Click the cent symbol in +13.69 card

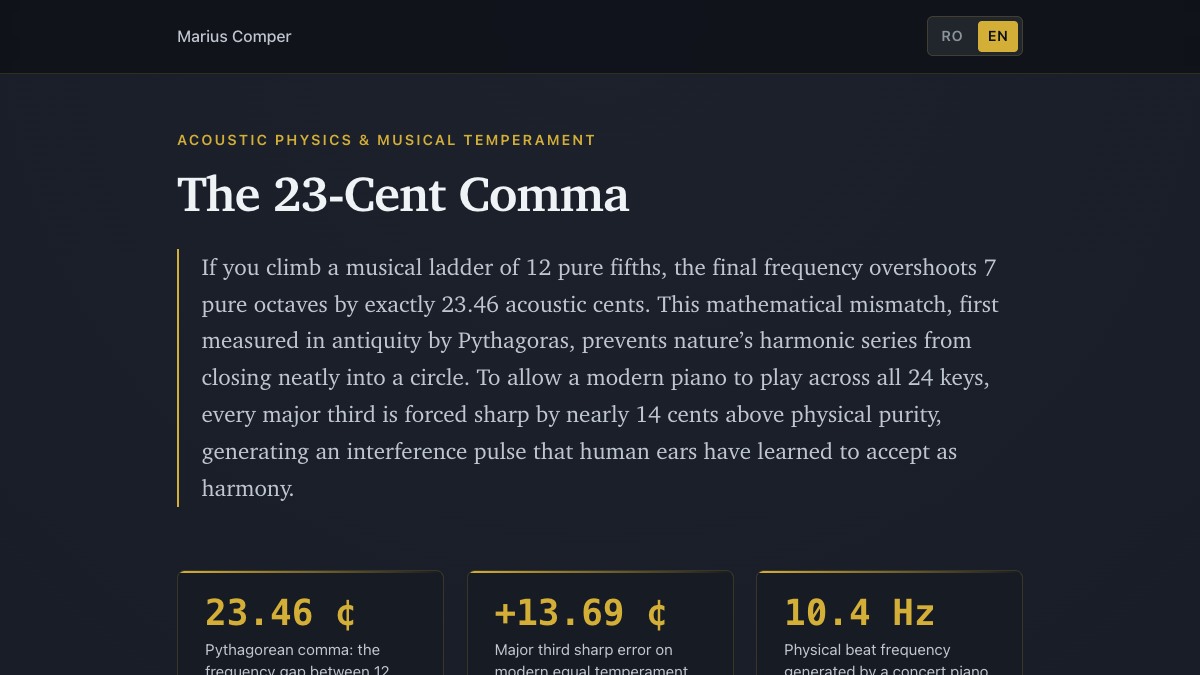coord(657,612)
